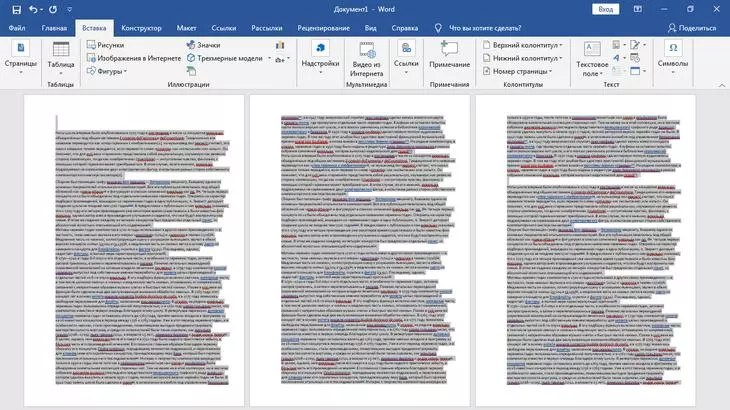
Task: Insert a chart with the bar chart icon
Action: [280, 45]
